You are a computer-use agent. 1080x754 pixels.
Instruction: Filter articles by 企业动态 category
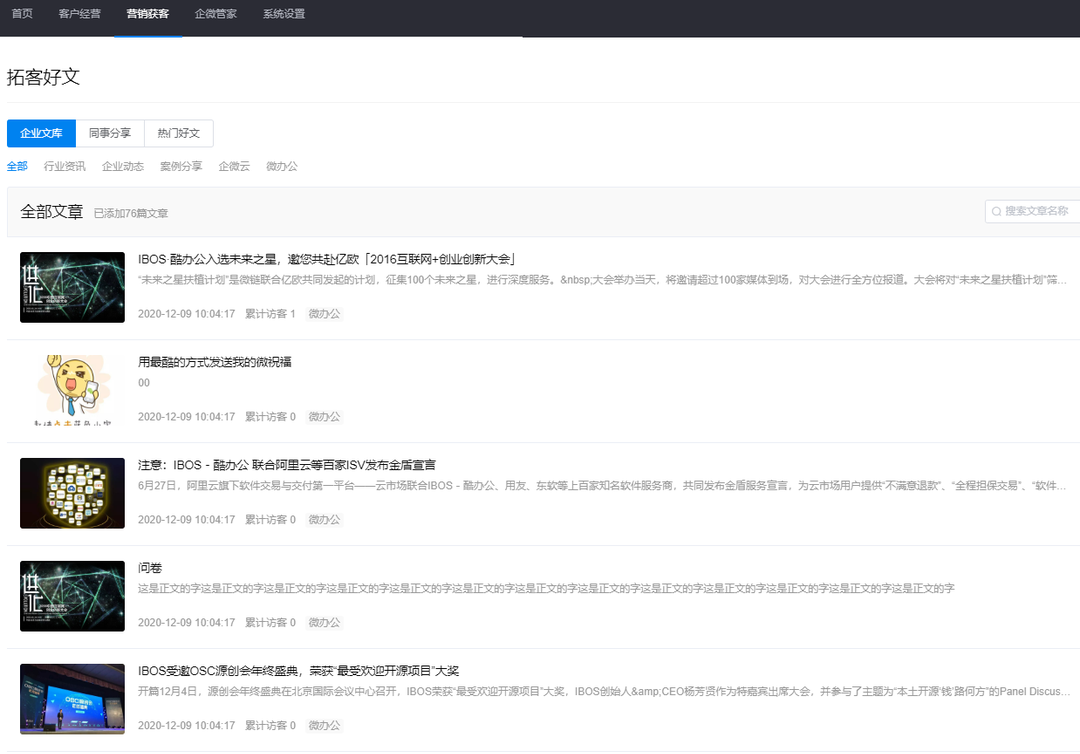[123, 166]
